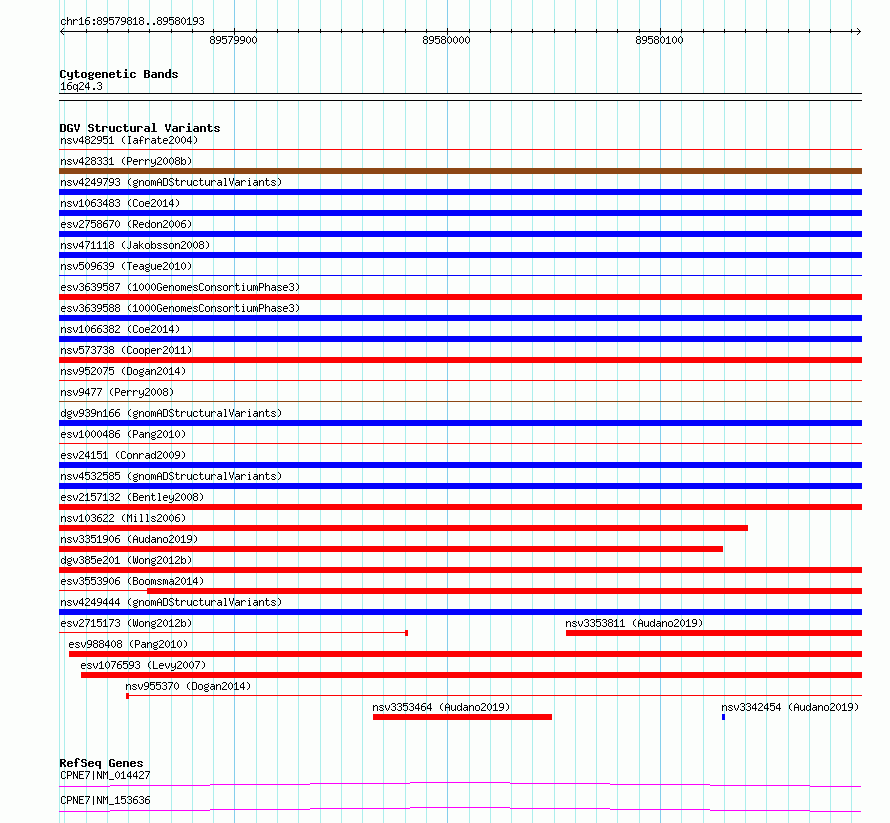Screen dimensions: 890x823
Task: Select the nsv4249444 (gnomADStructuralVariants) label
Action: (171, 602)
